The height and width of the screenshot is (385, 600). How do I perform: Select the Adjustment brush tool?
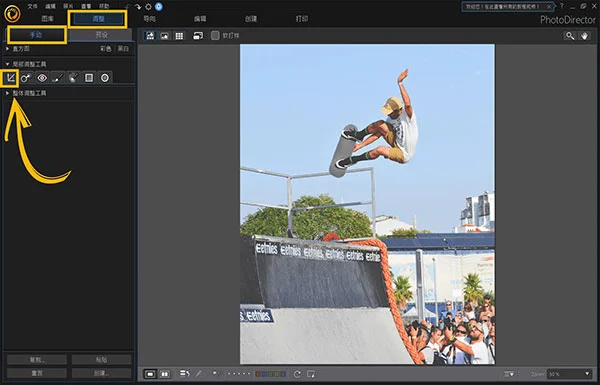coord(57,78)
